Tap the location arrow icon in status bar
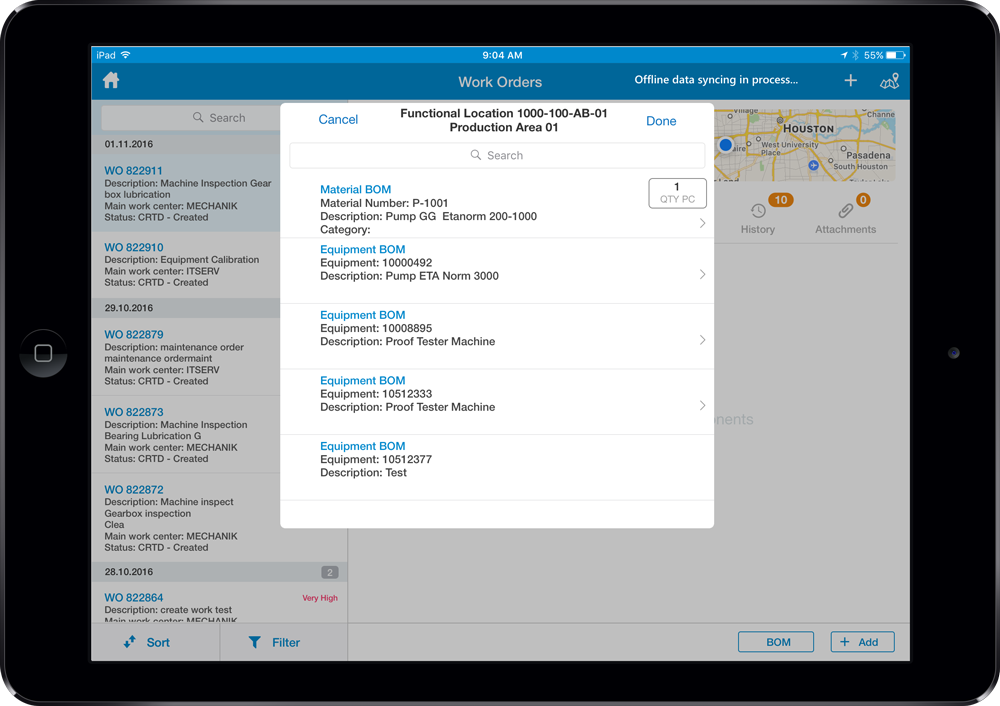Image resolution: width=1000 pixels, height=706 pixels. [x=844, y=55]
